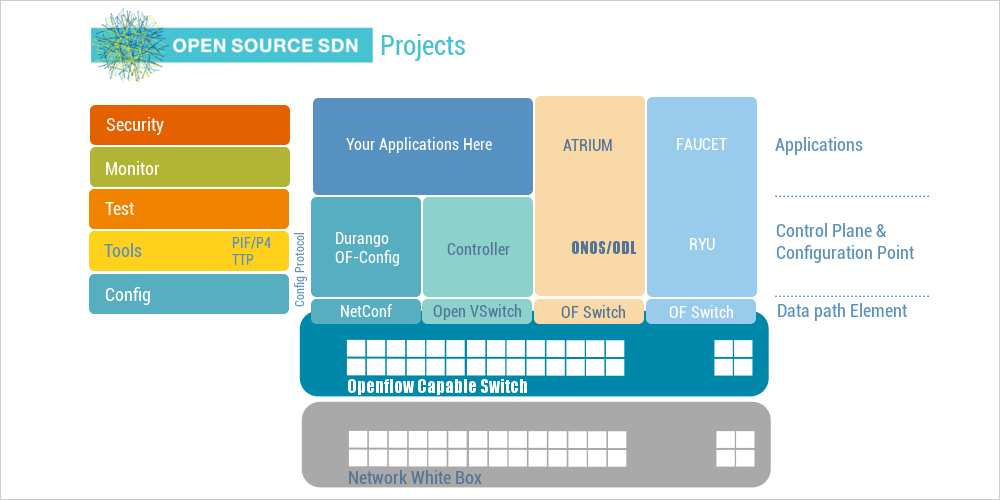Select the ATRIUM application block
Screen dimensions: 1000x500
[588, 145]
